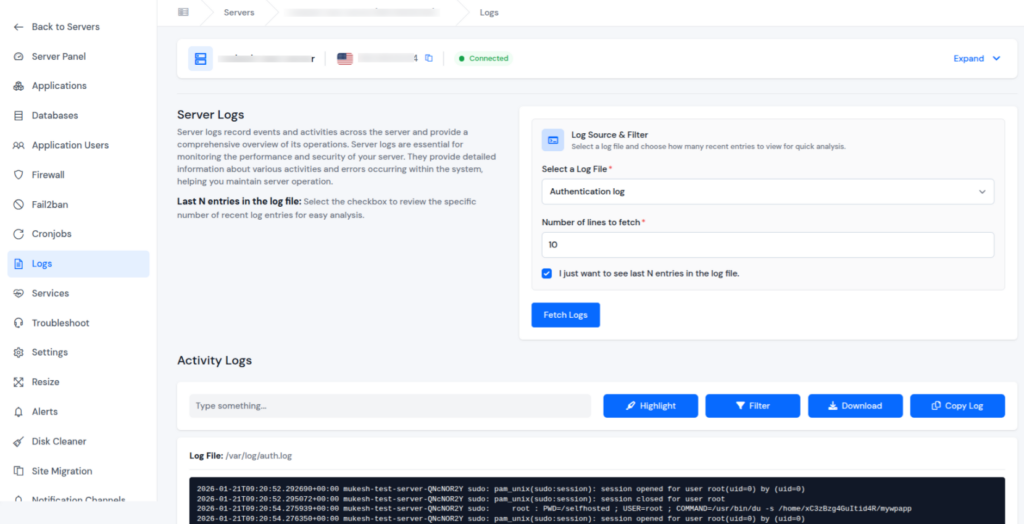Click the Databases icon in sidebar
The width and height of the screenshot is (1024, 524).
click(x=18, y=116)
